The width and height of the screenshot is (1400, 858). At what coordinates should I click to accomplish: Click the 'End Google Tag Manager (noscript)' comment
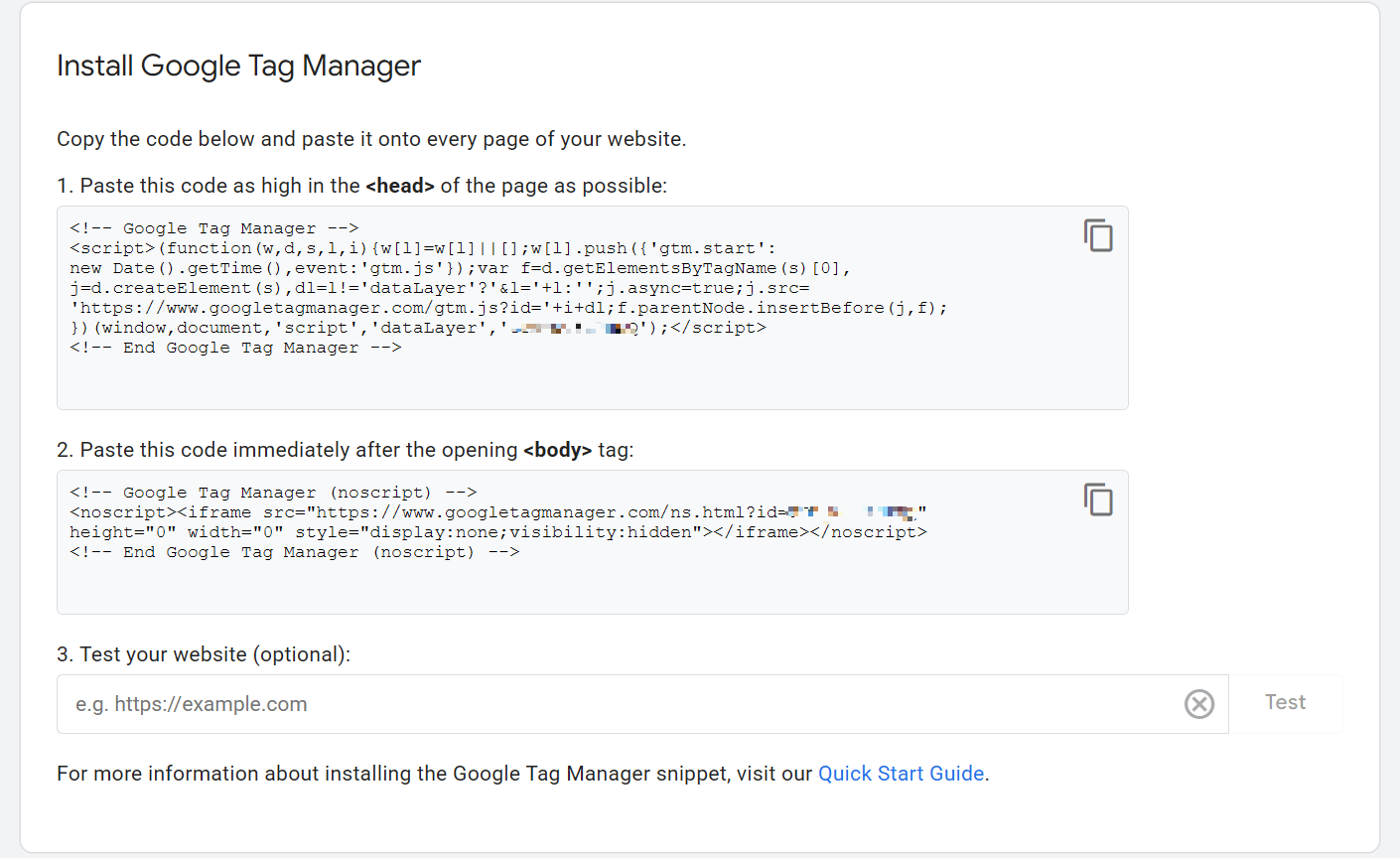pos(294,552)
